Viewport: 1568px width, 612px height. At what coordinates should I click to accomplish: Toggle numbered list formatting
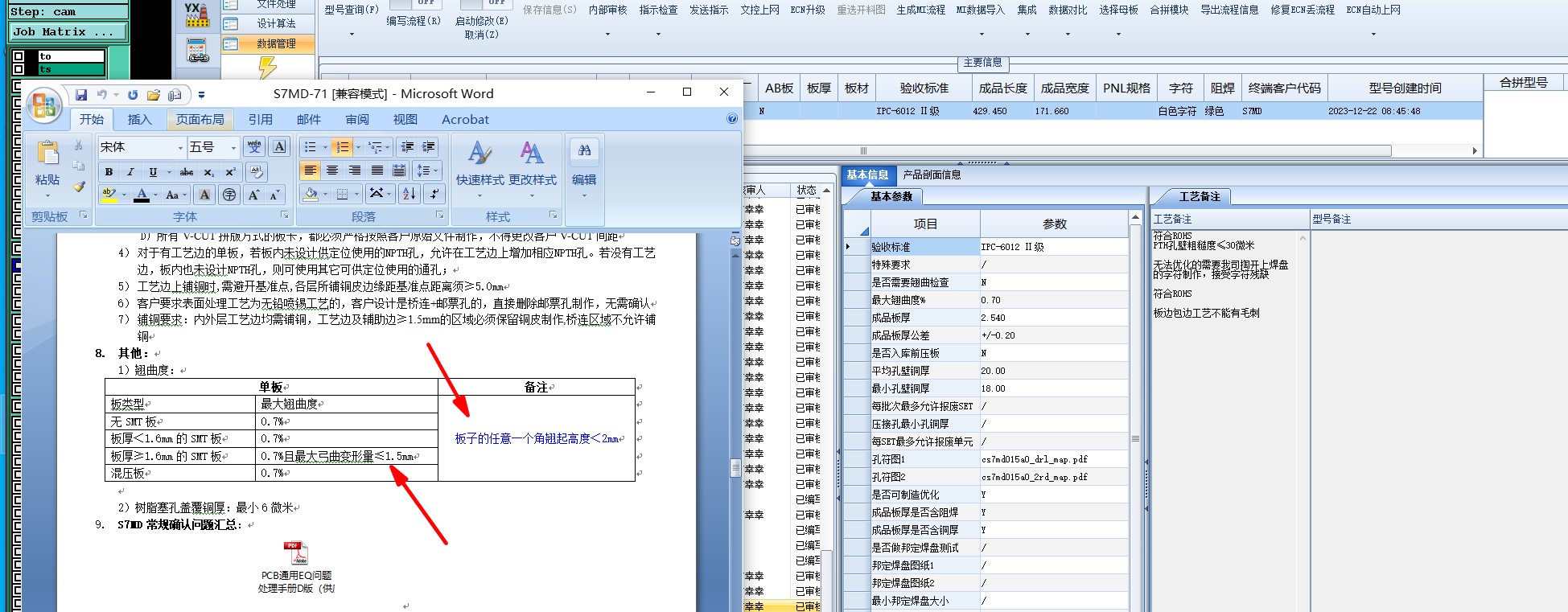pyautogui.click(x=343, y=146)
